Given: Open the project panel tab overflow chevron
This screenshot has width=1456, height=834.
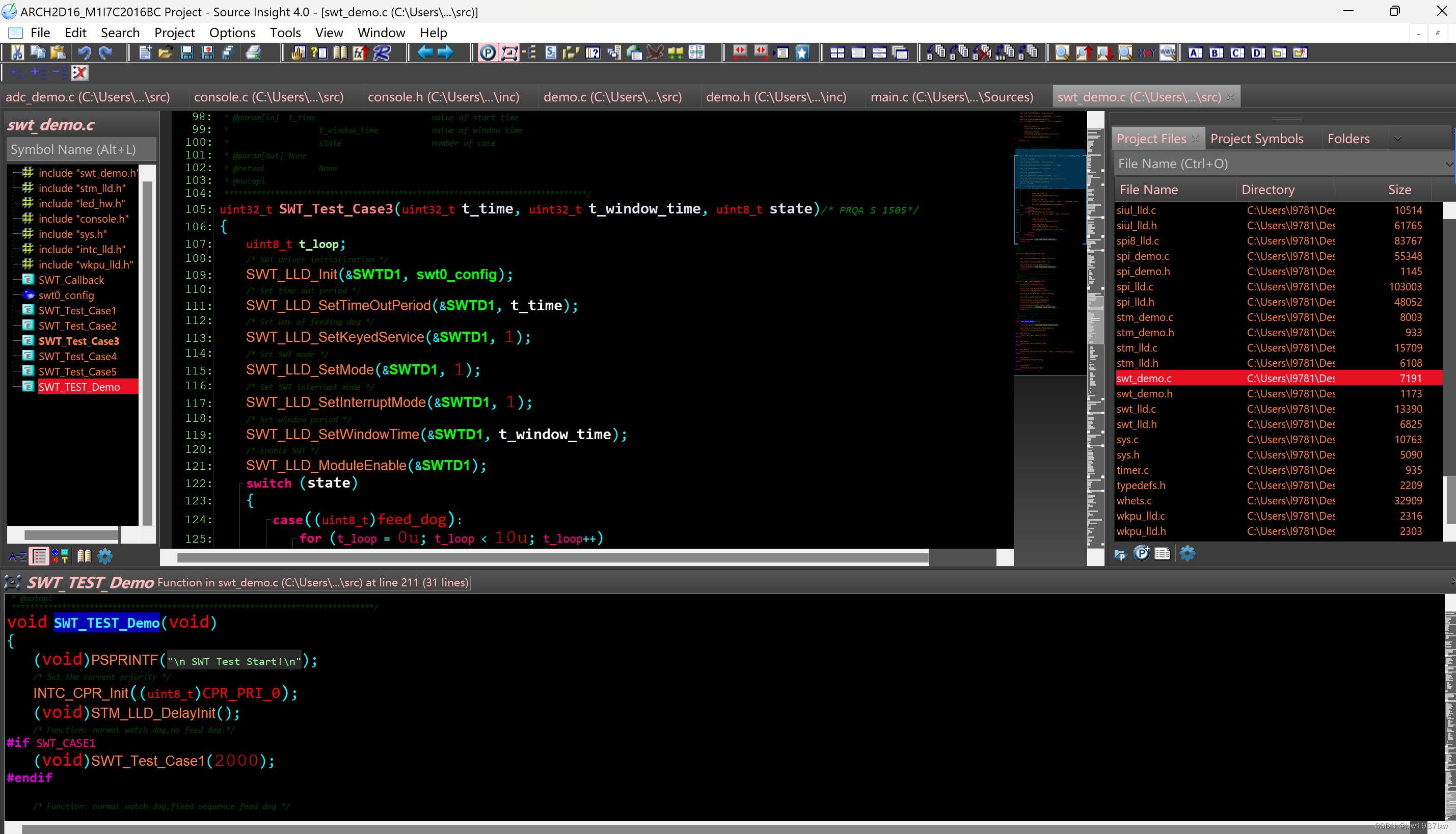Looking at the screenshot, I should click(1397, 139).
